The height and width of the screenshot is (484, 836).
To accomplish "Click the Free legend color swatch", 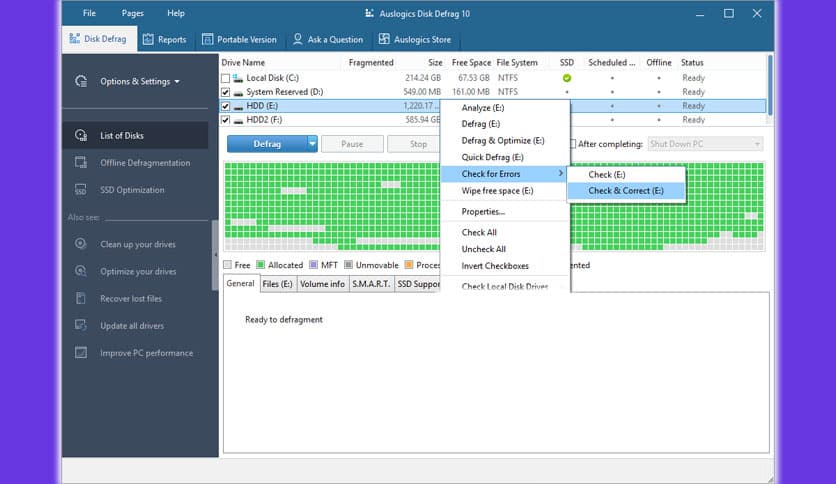I will coord(228,264).
